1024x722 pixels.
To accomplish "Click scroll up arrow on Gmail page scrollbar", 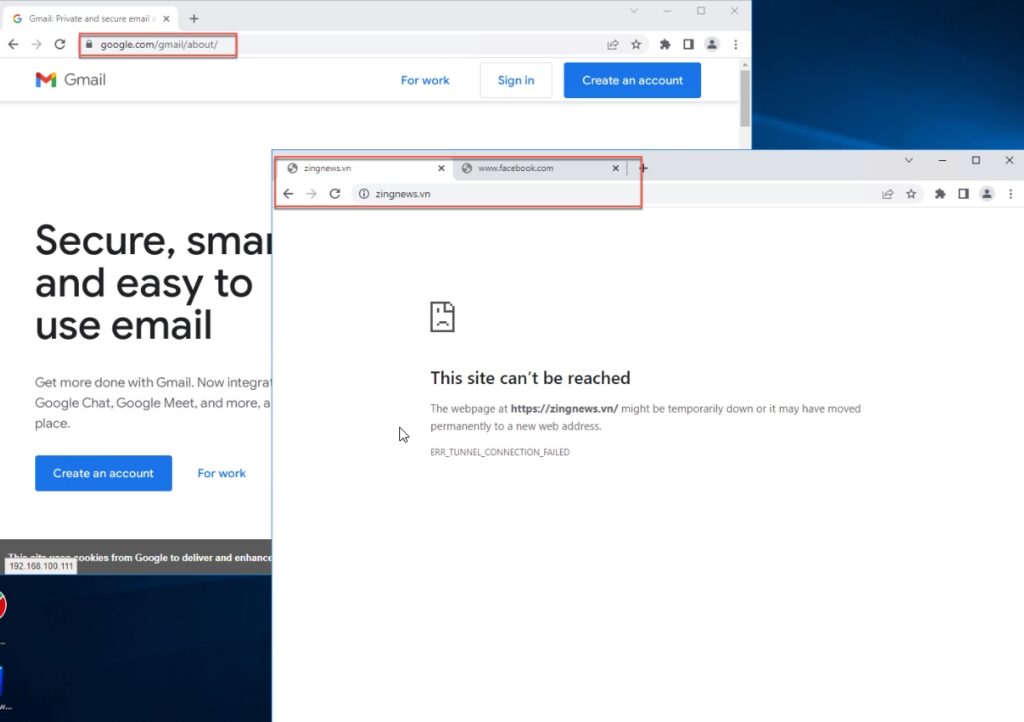I will (x=744, y=65).
